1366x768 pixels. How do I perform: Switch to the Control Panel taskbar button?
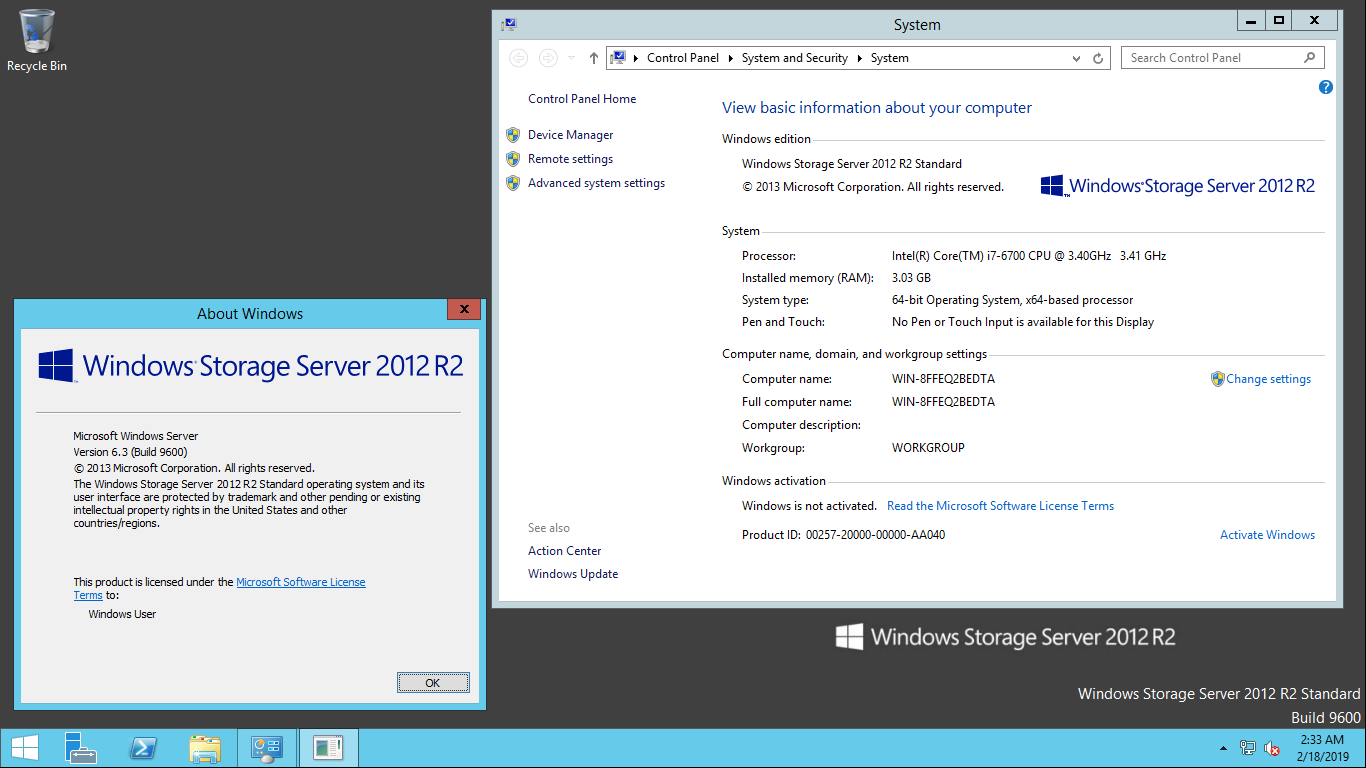click(267, 748)
